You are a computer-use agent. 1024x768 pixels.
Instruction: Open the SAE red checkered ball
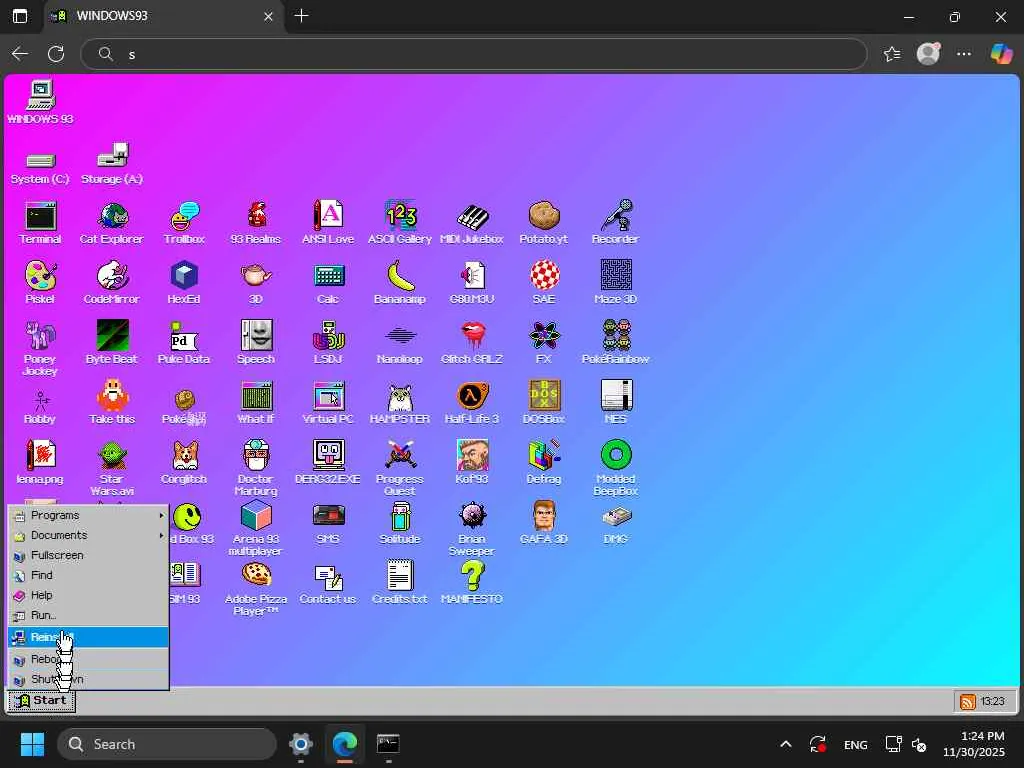[x=543, y=283]
